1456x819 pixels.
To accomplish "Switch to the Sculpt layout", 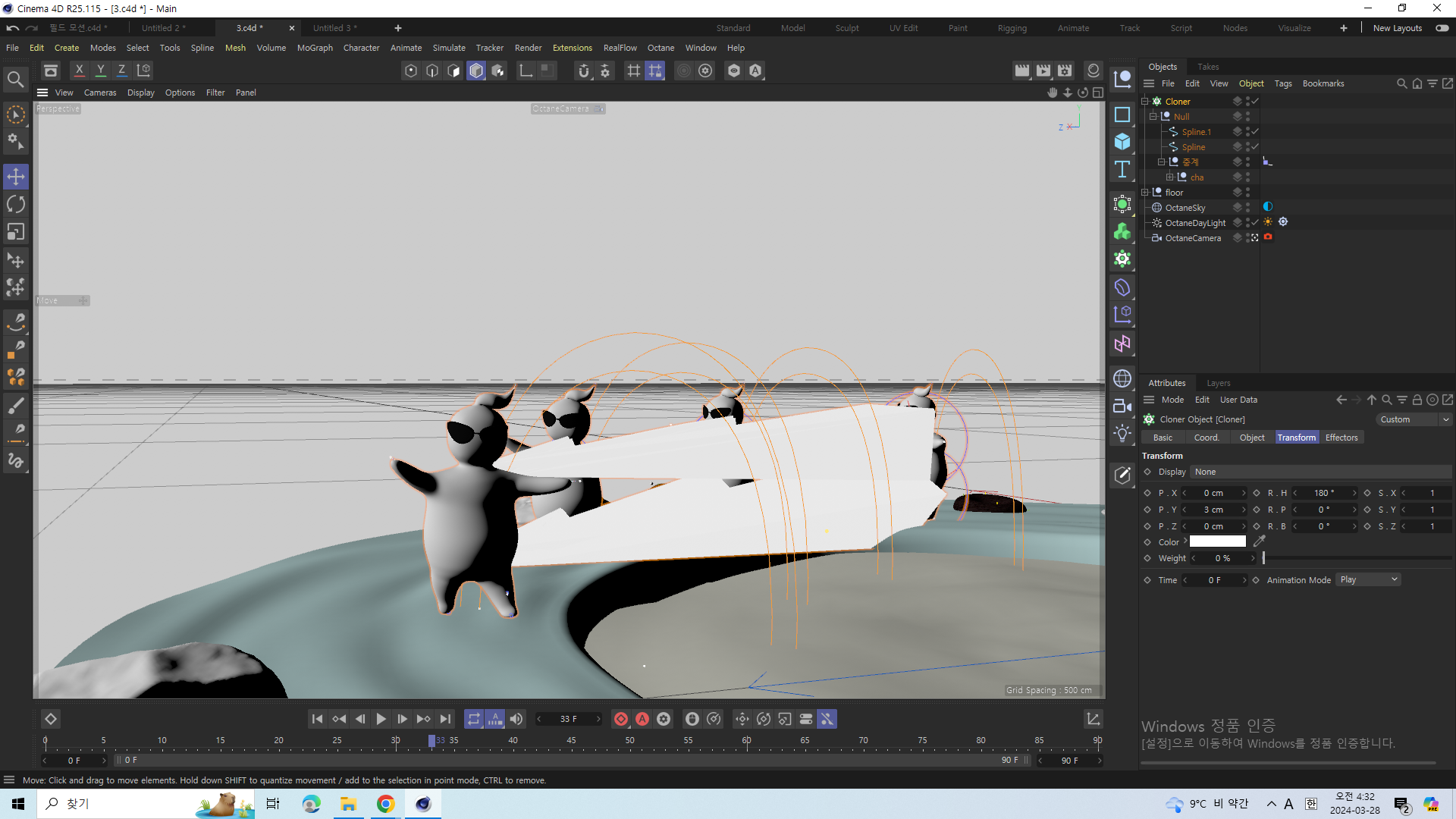I will coord(847,28).
